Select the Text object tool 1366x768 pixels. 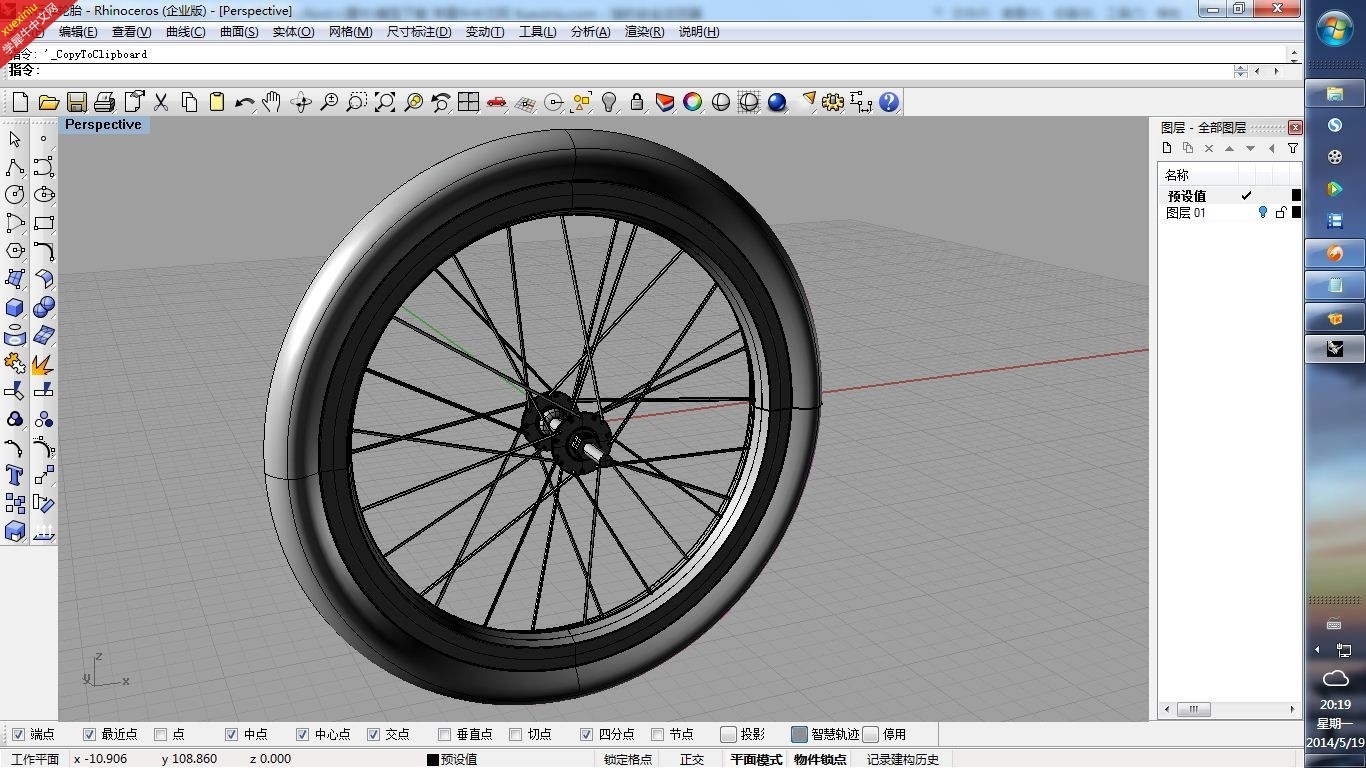(x=15, y=475)
